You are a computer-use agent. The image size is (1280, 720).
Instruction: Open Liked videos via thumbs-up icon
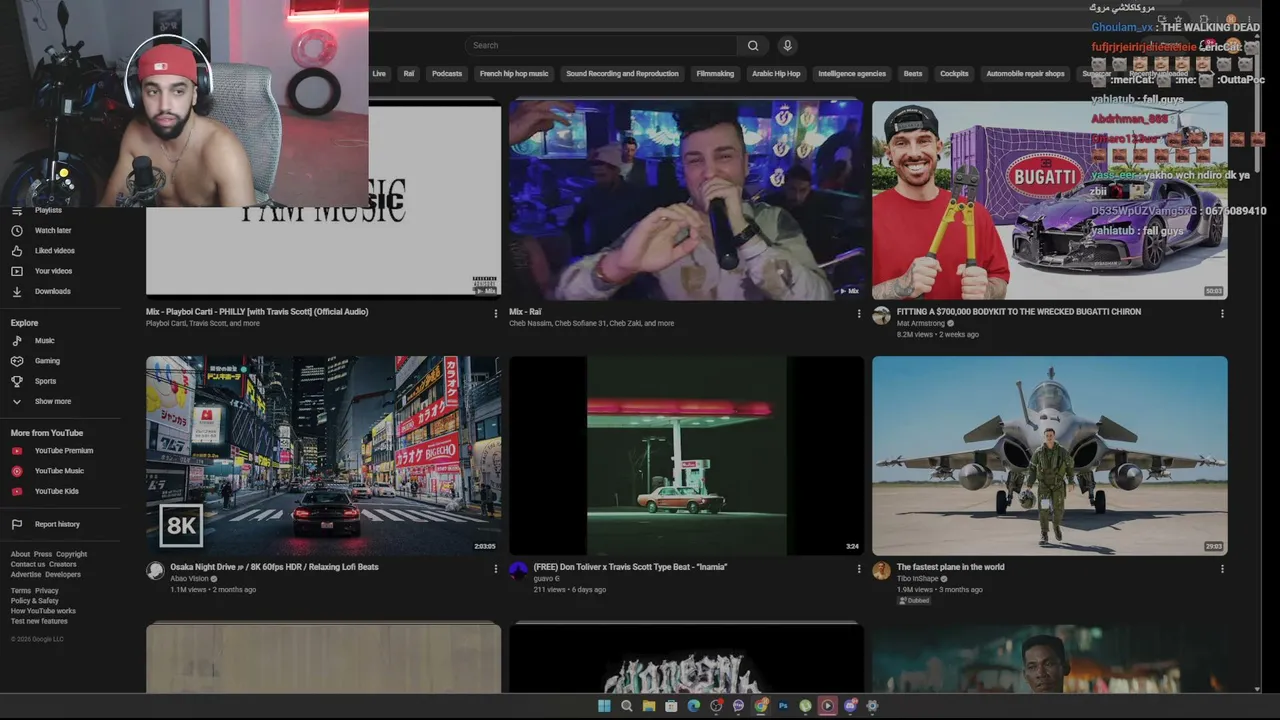pos(17,251)
